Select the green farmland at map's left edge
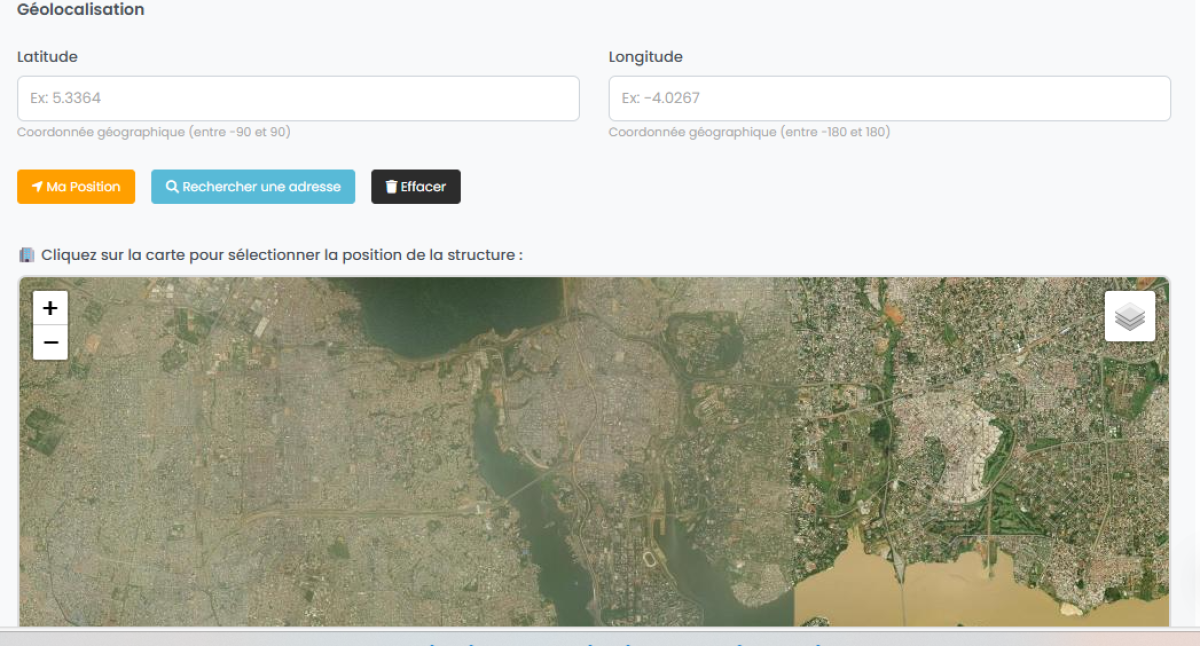Viewport: 1200px width, 646px height. point(40,432)
